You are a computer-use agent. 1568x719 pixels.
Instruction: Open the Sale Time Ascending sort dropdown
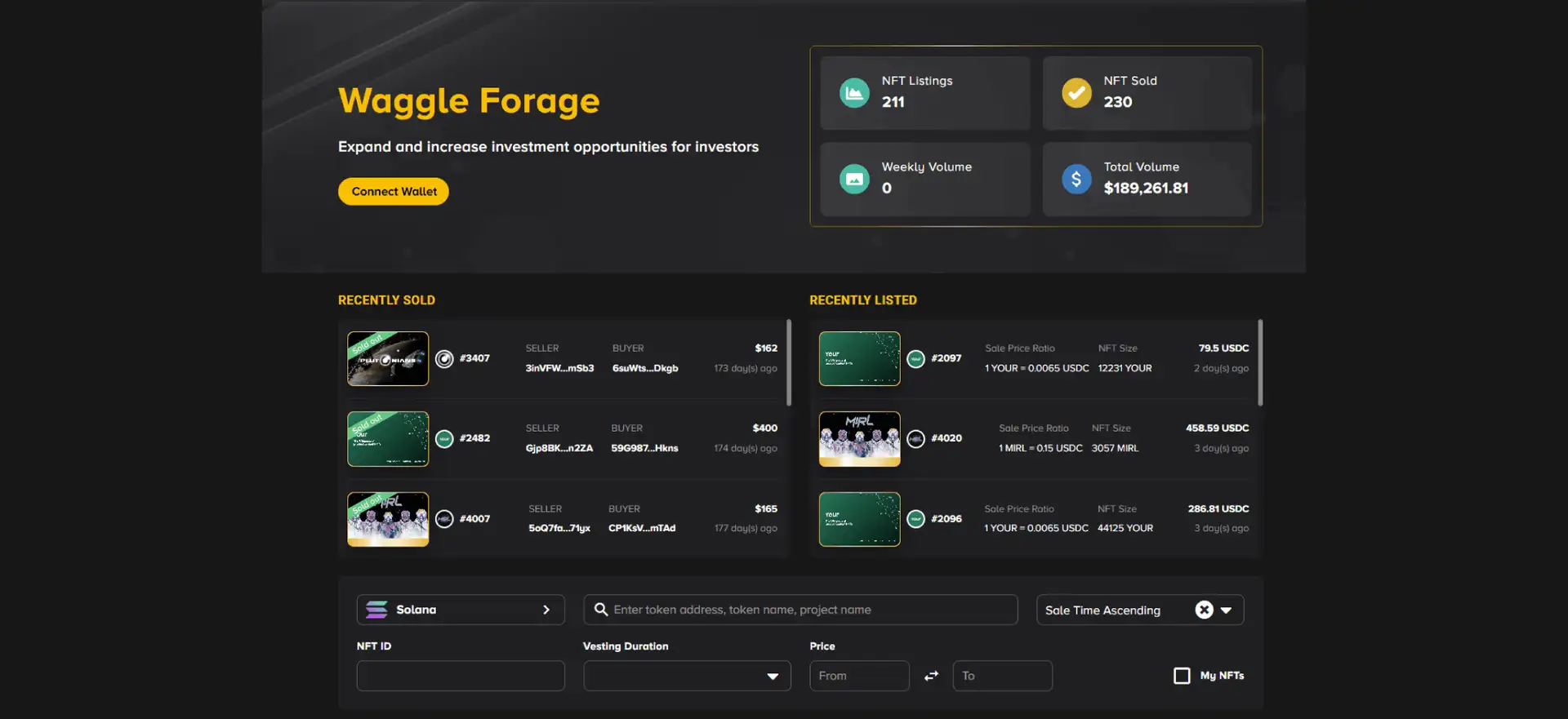pyautogui.click(x=1226, y=610)
